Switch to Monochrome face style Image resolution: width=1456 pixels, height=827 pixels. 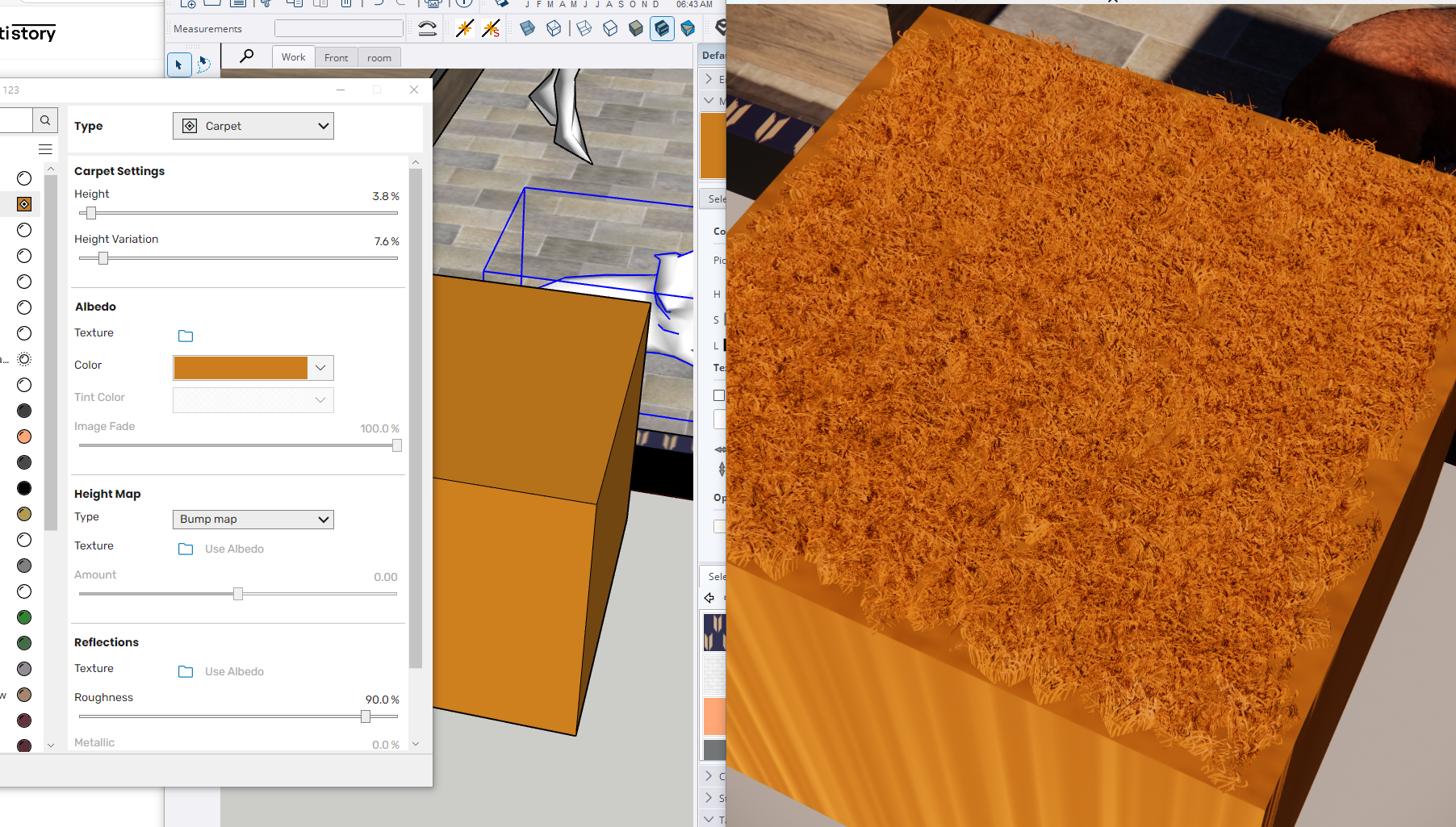(688, 28)
